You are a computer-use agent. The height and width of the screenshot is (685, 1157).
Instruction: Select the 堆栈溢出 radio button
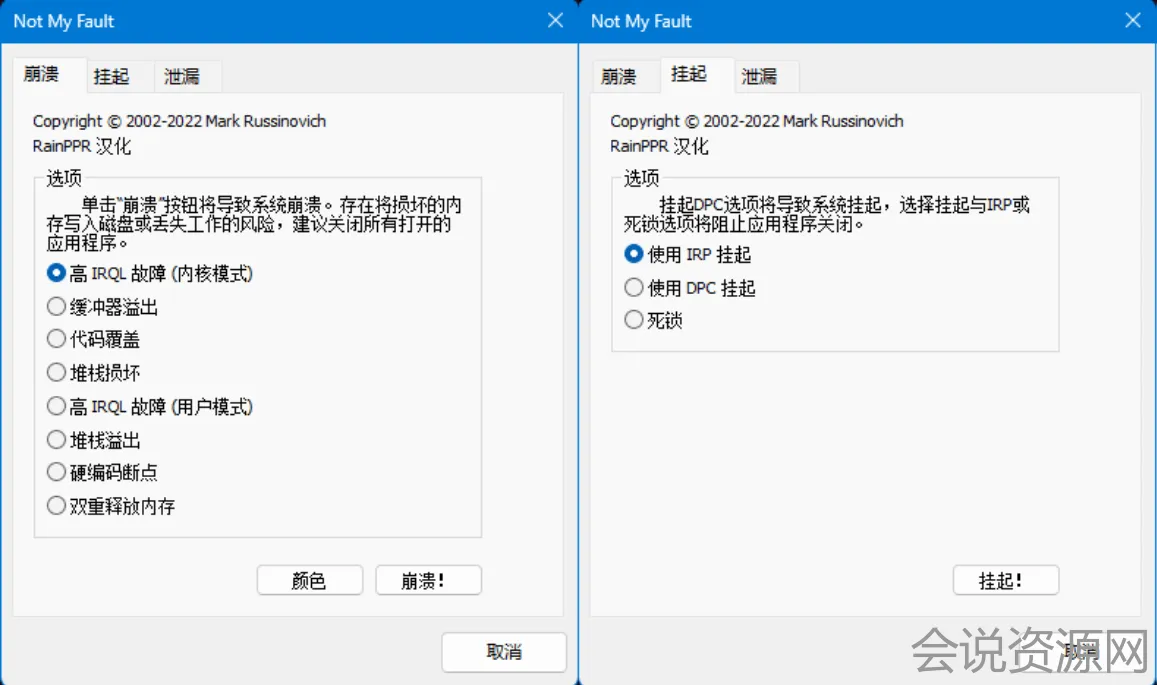pos(57,440)
